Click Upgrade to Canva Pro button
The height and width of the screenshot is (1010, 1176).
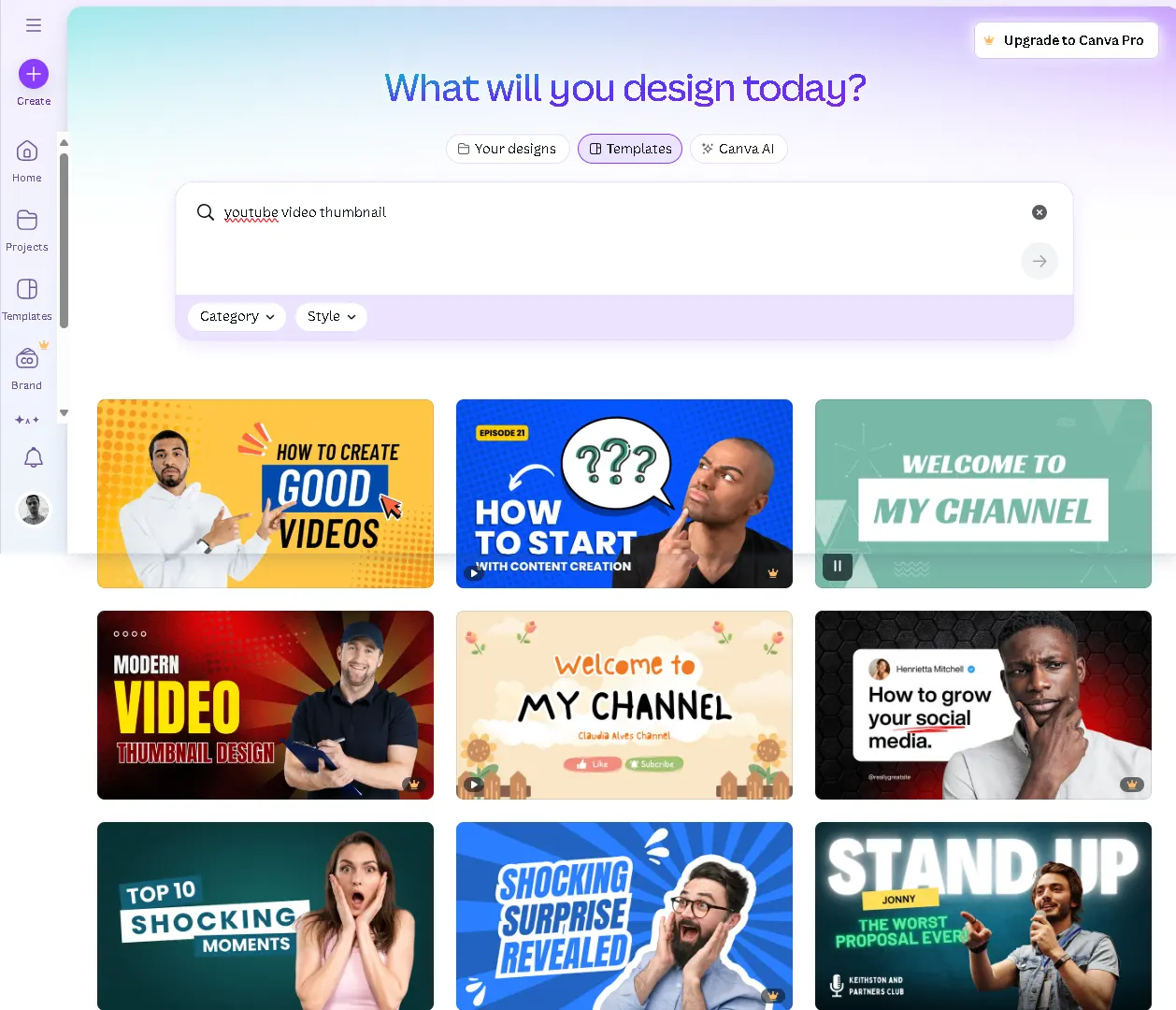coord(1067,40)
